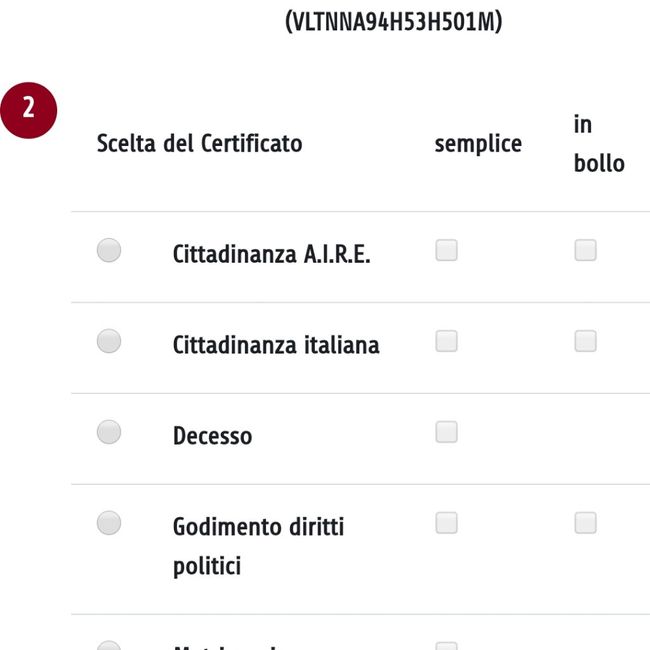Select the Cittadinanza A.I.R.E. radio button

pos(109,251)
